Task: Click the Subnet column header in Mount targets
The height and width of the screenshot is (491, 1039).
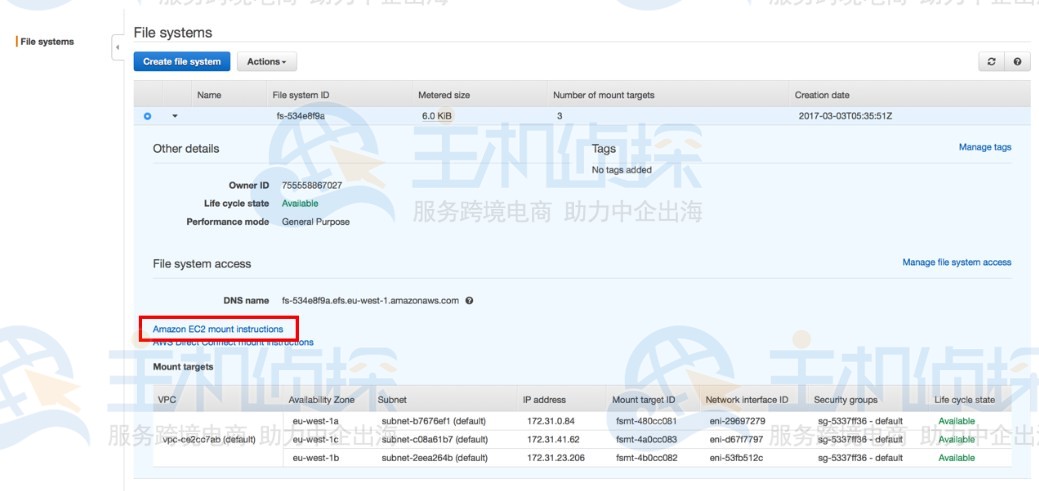Action: click(x=392, y=400)
